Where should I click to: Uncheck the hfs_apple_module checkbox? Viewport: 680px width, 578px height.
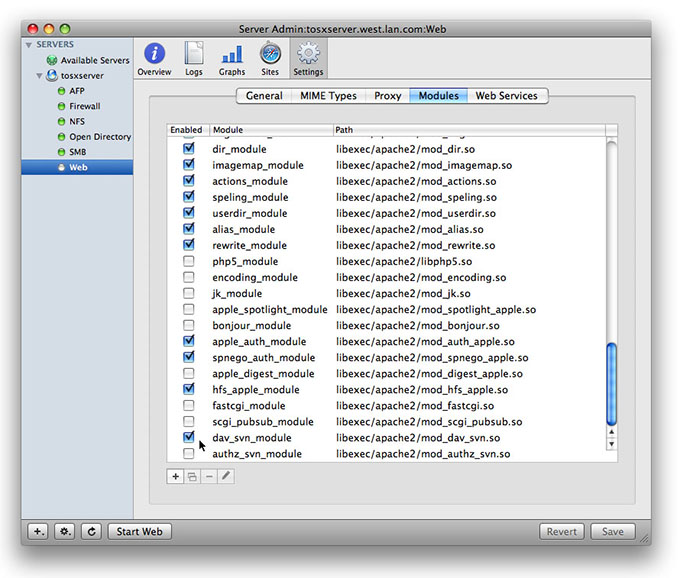pyautogui.click(x=189, y=389)
